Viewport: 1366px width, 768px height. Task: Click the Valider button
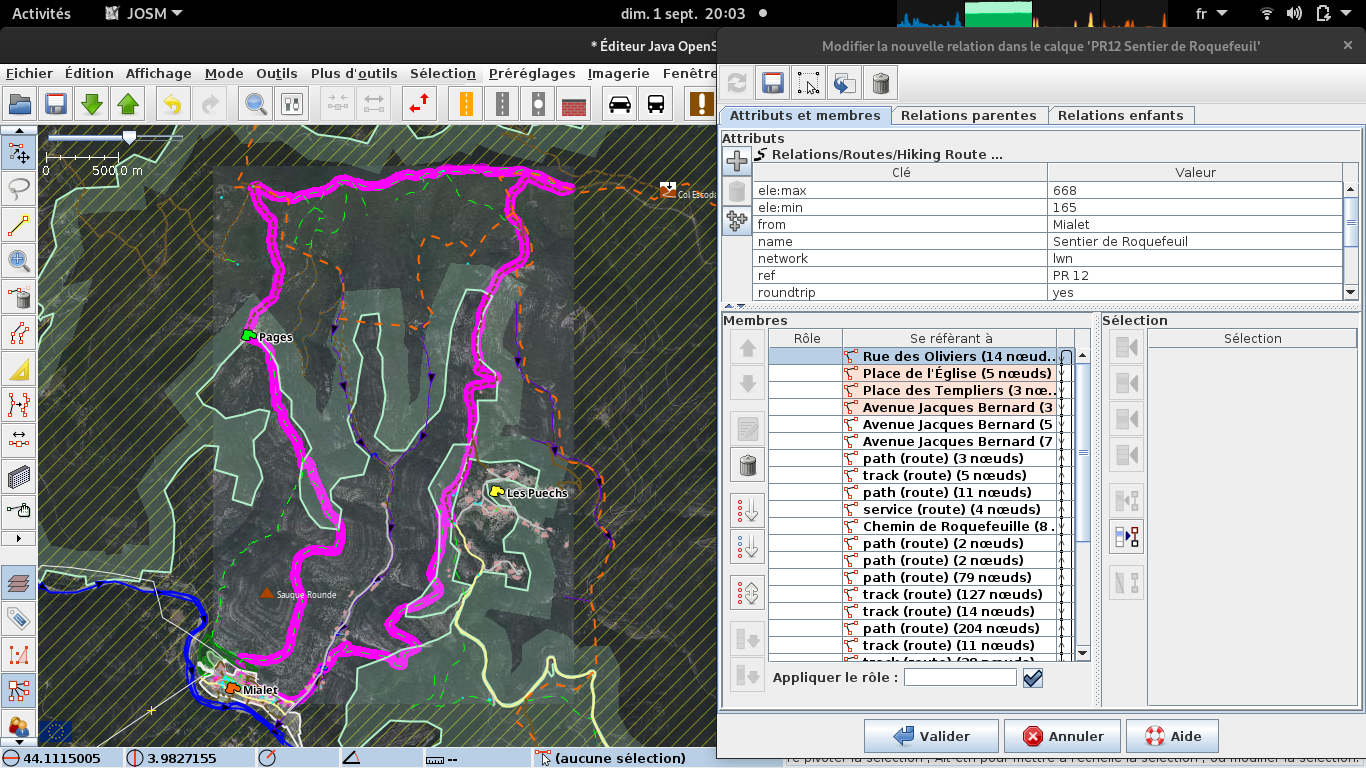pos(931,736)
